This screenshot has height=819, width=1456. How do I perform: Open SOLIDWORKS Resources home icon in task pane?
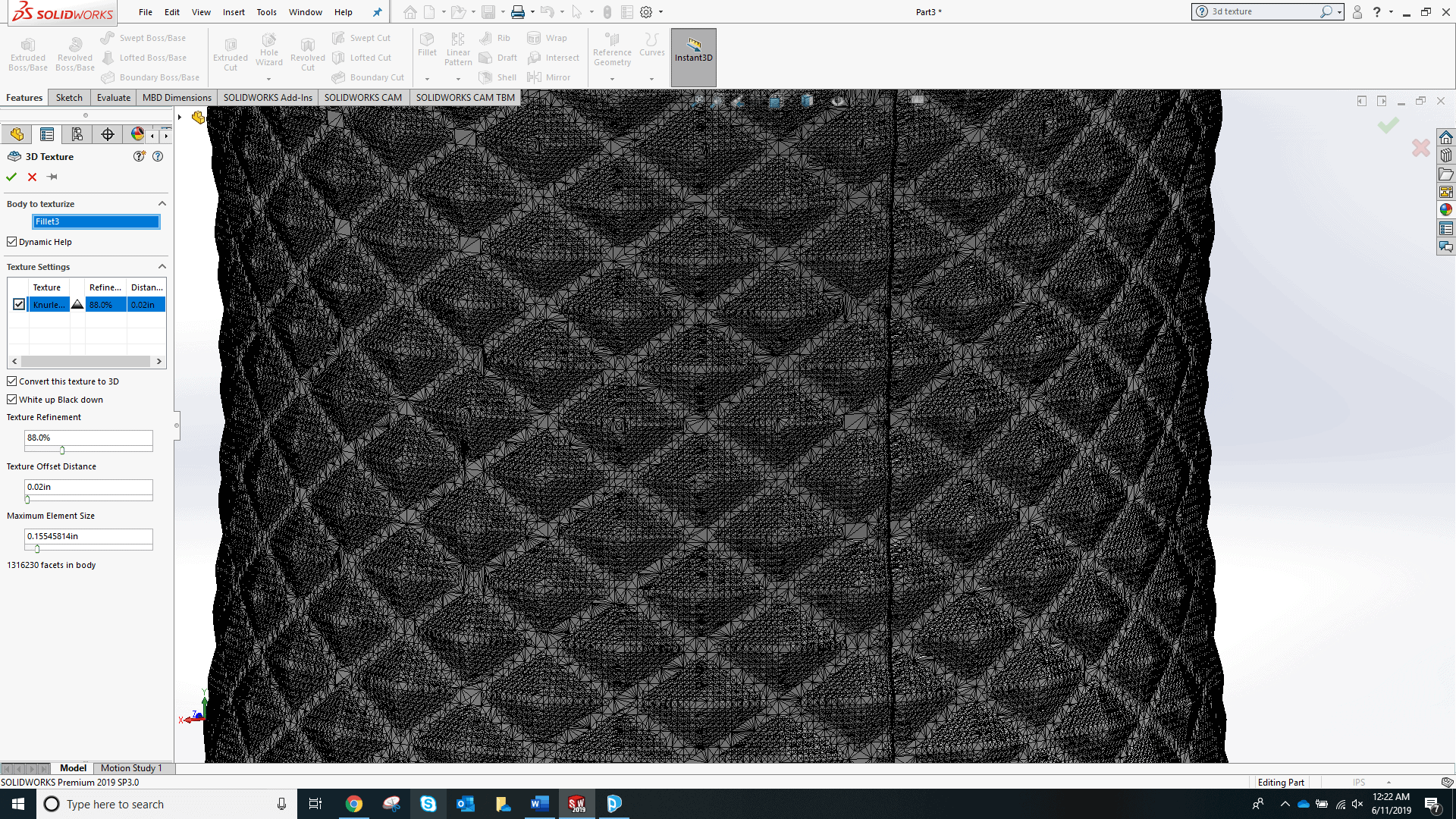coord(1446,137)
